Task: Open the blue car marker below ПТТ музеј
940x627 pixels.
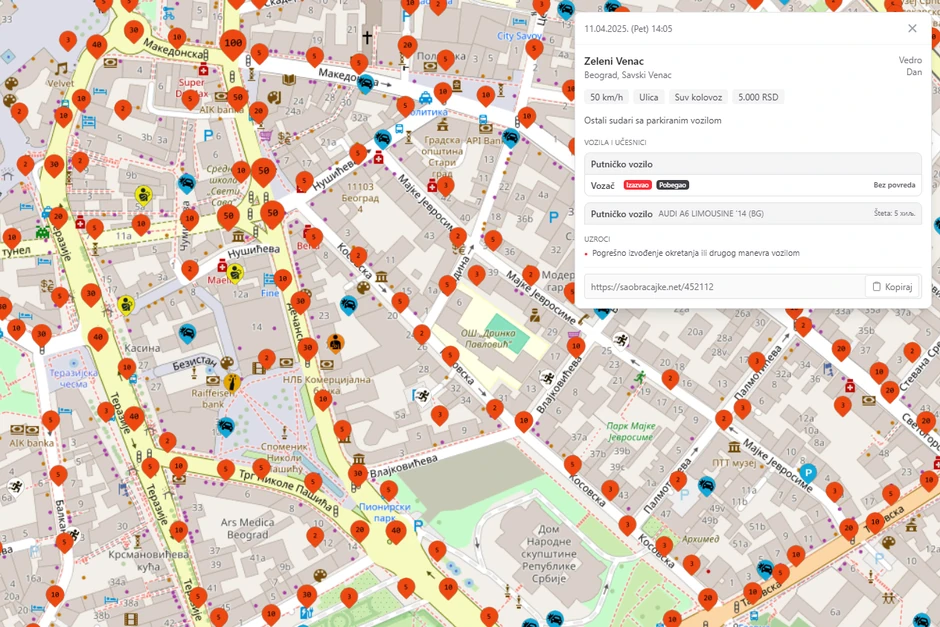Action: coord(706,486)
